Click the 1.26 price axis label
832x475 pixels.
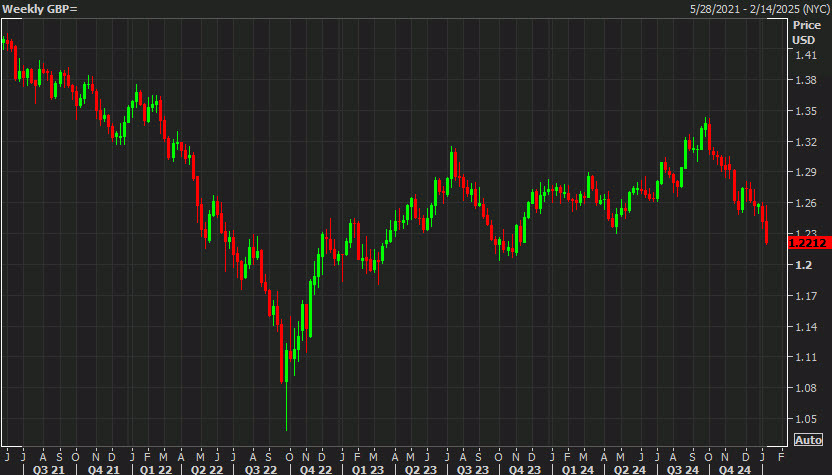coord(805,204)
